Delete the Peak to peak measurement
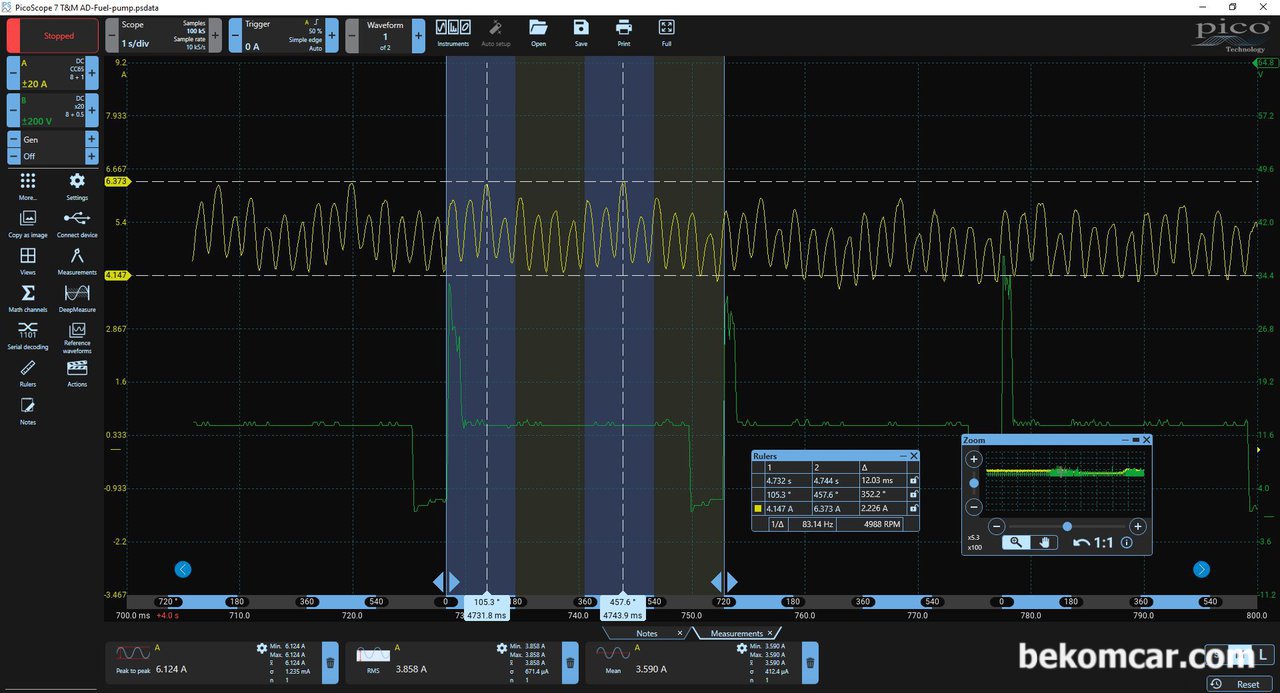 pyautogui.click(x=330, y=662)
